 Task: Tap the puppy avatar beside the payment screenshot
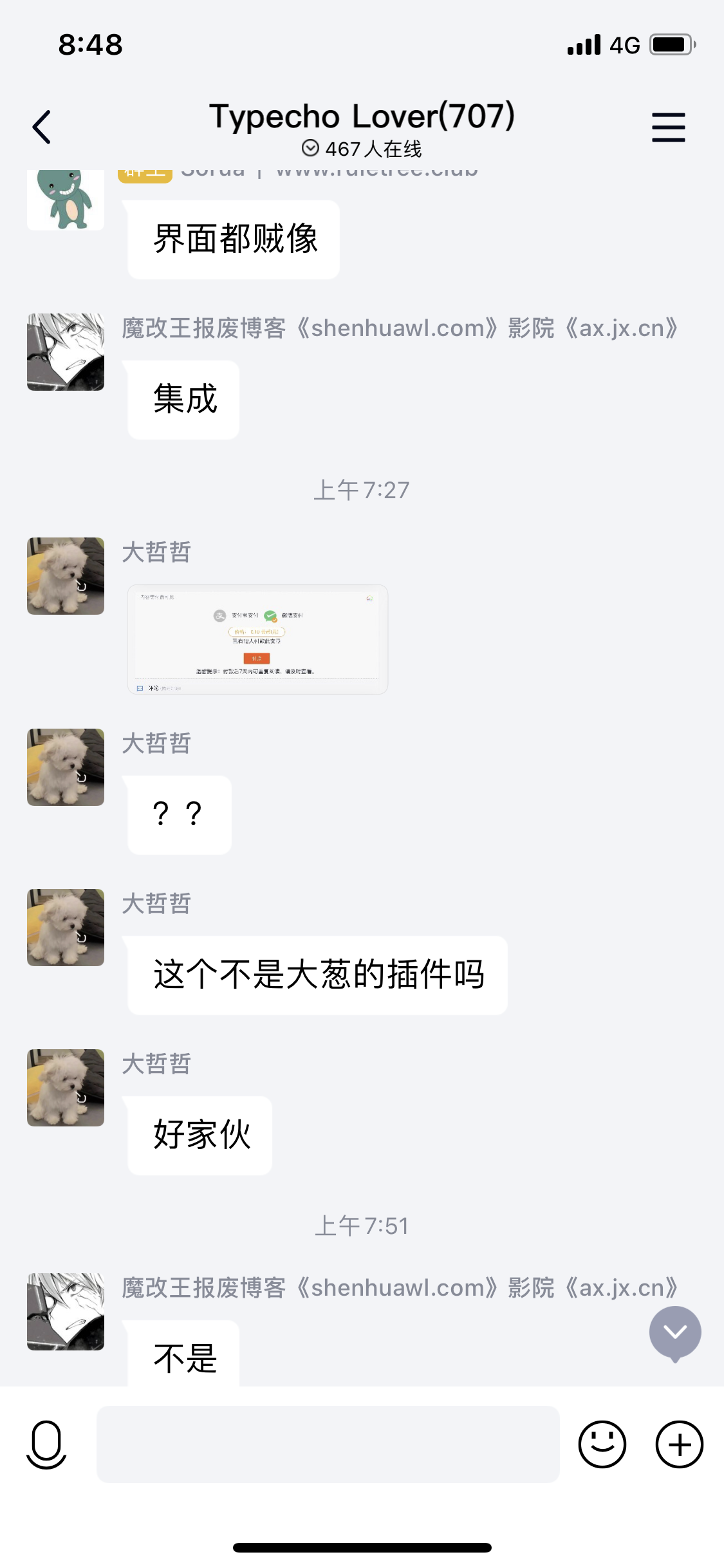[x=66, y=576]
